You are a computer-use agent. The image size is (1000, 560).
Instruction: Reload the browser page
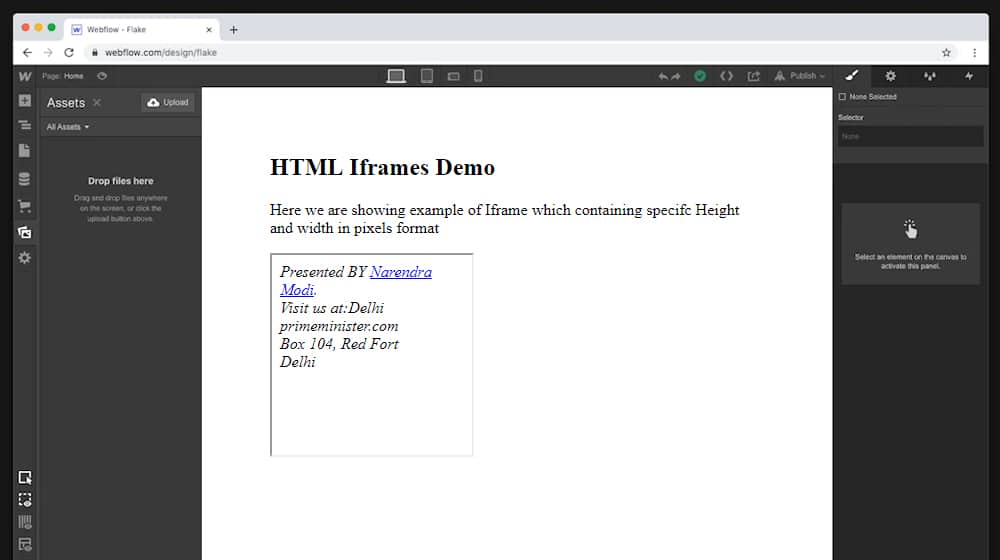[x=69, y=52]
